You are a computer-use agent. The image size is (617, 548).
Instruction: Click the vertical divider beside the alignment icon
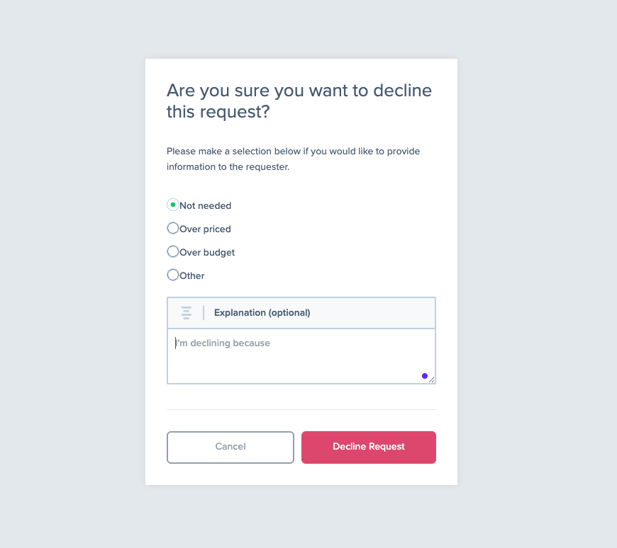203,313
